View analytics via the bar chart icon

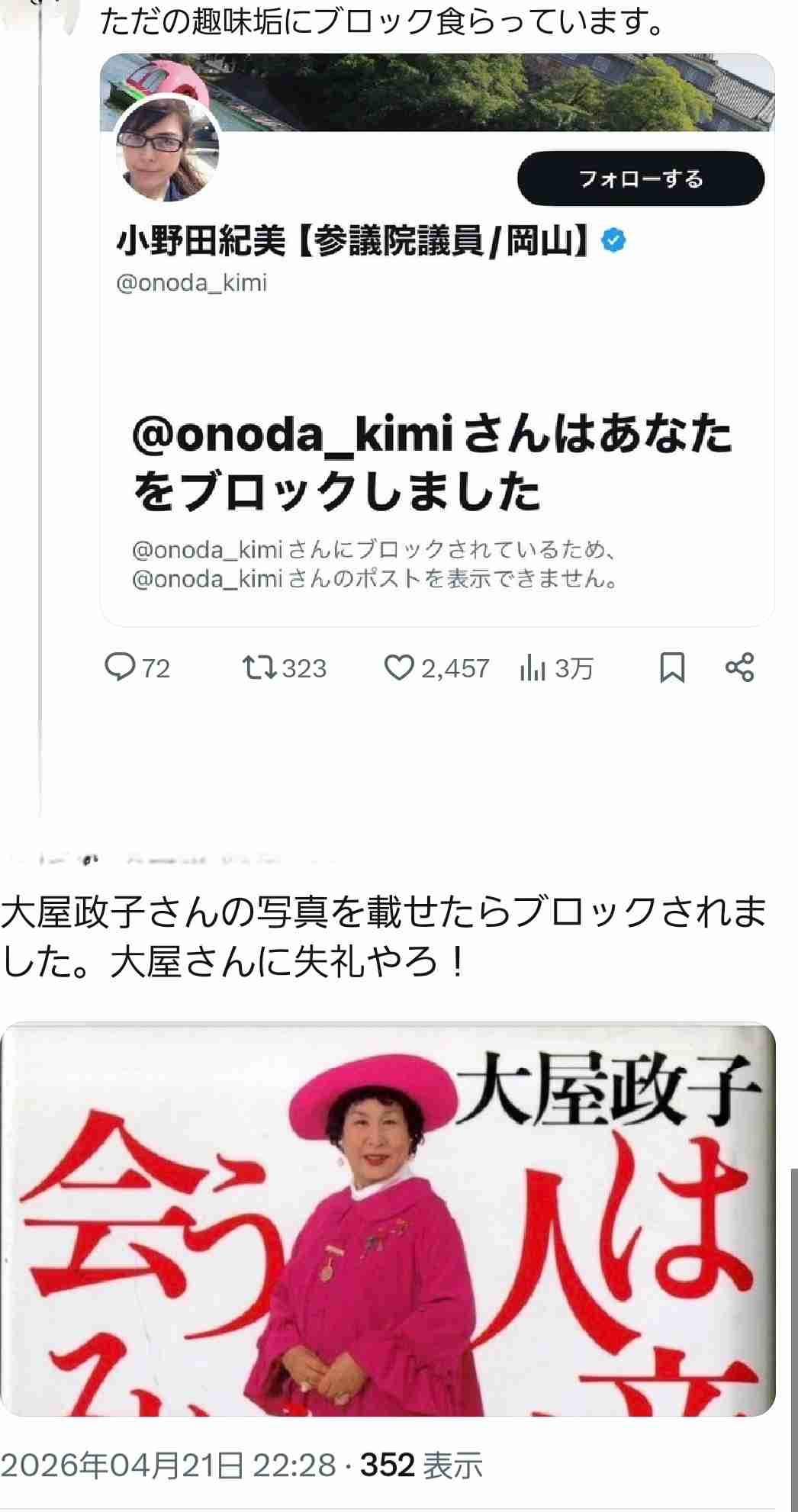point(533,668)
